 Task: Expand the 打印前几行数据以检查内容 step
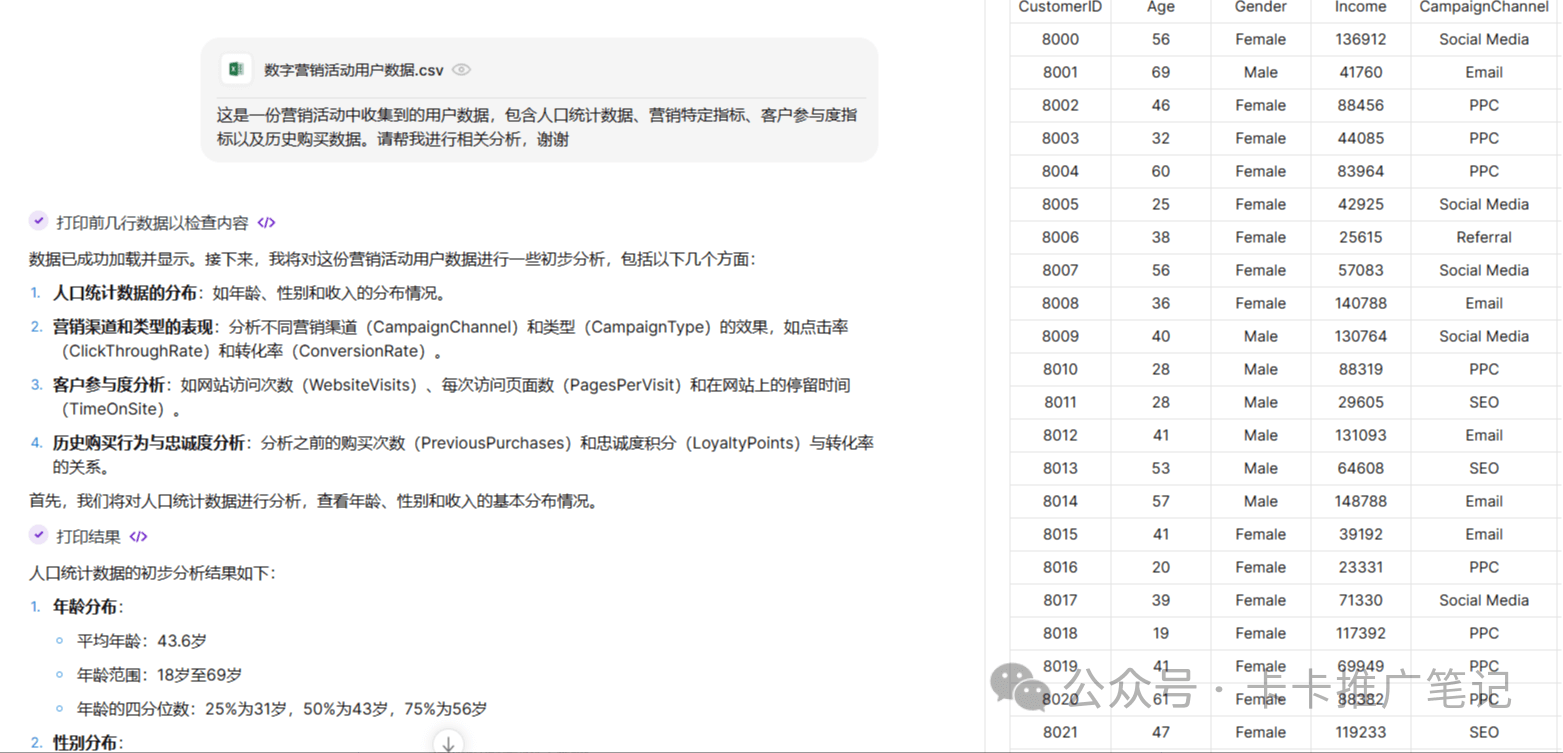pyautogui.click(x=152, y=223)
